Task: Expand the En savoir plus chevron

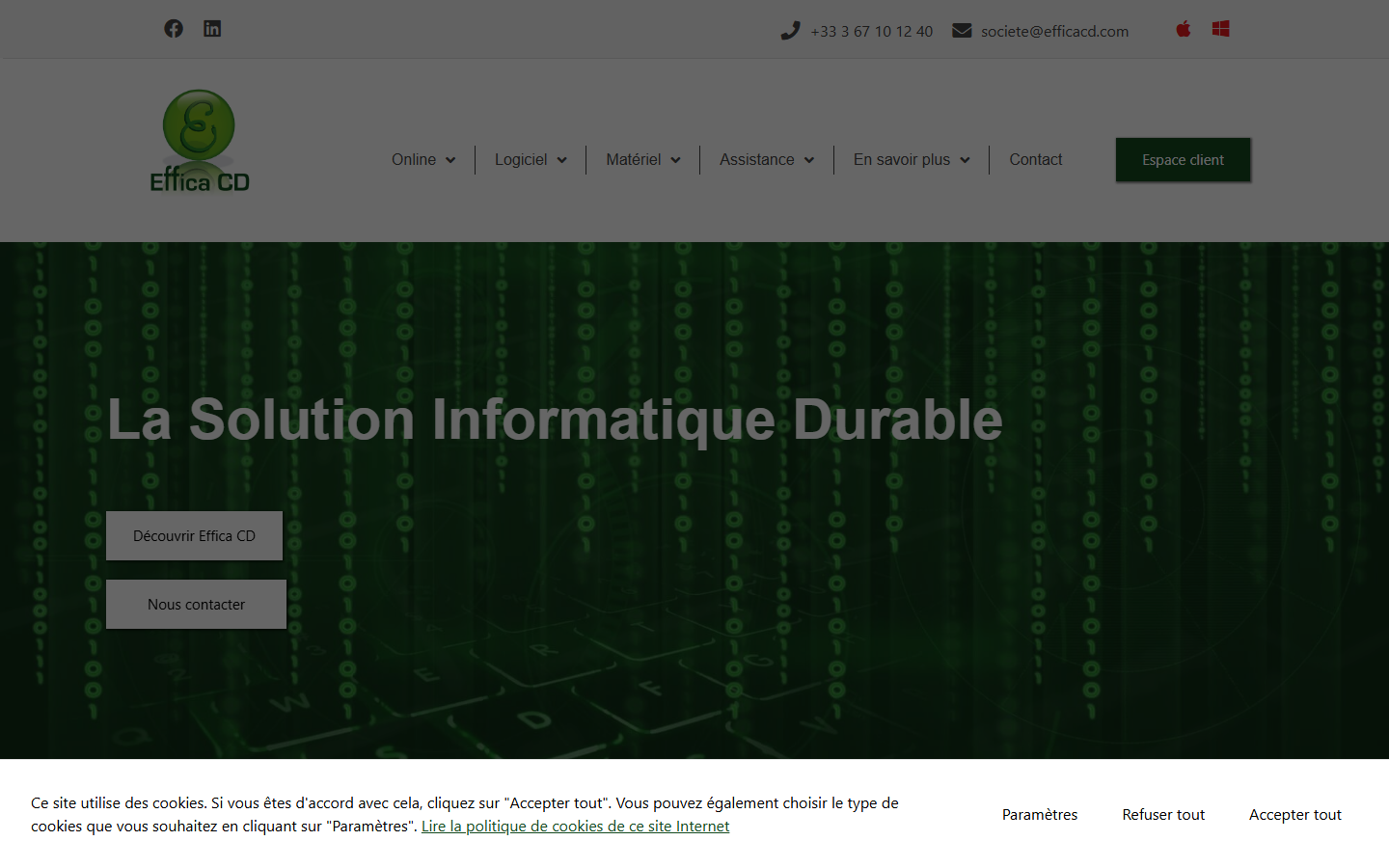Action: [x=966, y=161]
